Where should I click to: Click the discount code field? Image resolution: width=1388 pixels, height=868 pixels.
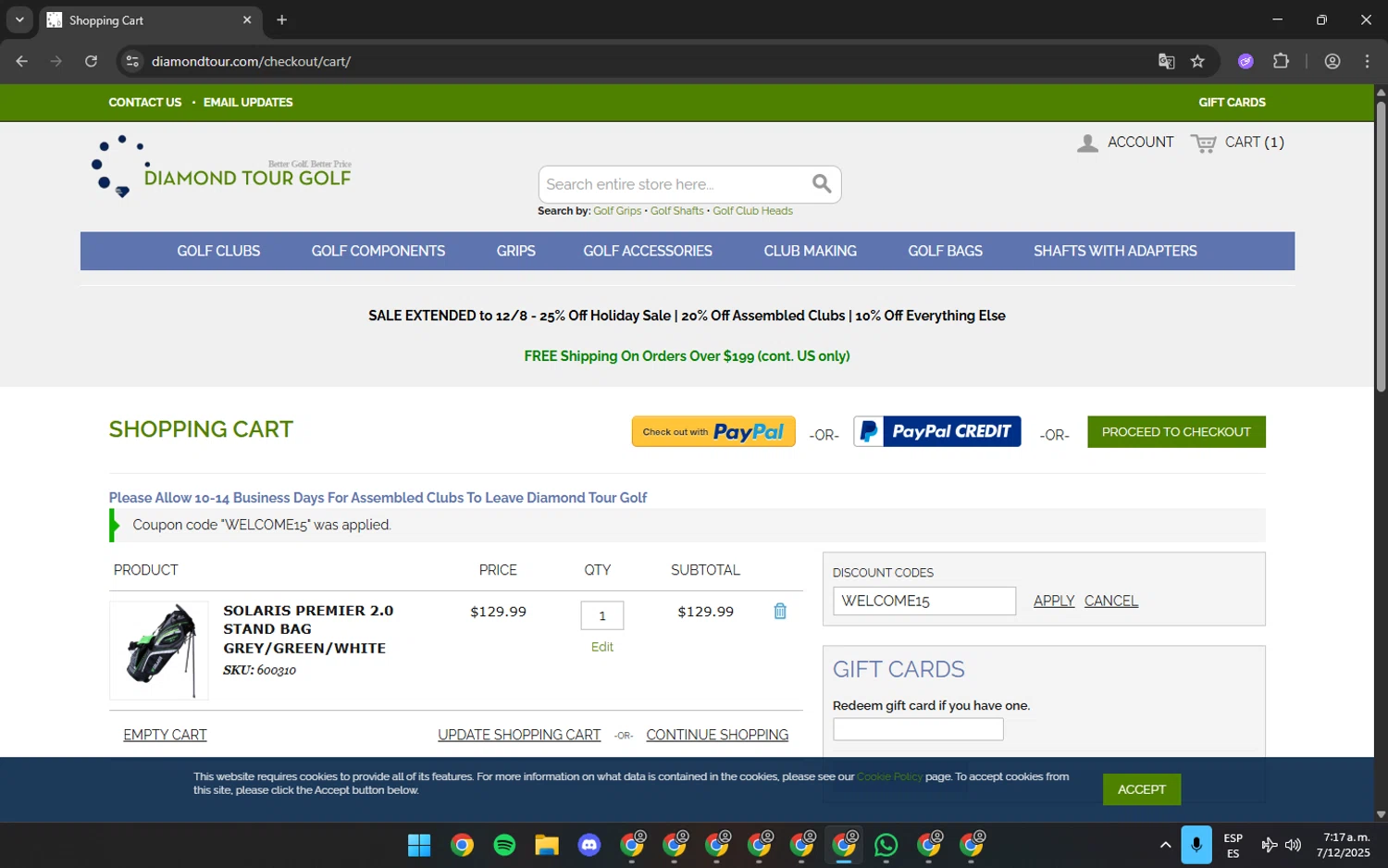(924, 601)
